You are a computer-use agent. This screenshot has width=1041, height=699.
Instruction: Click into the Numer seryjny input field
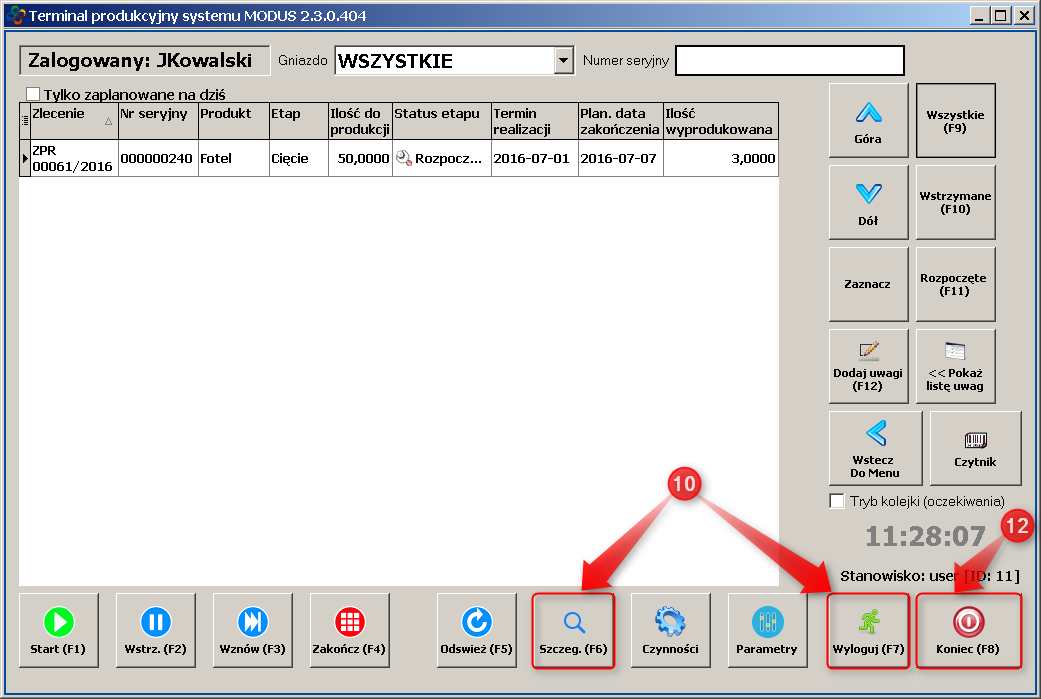pos(789,60)
